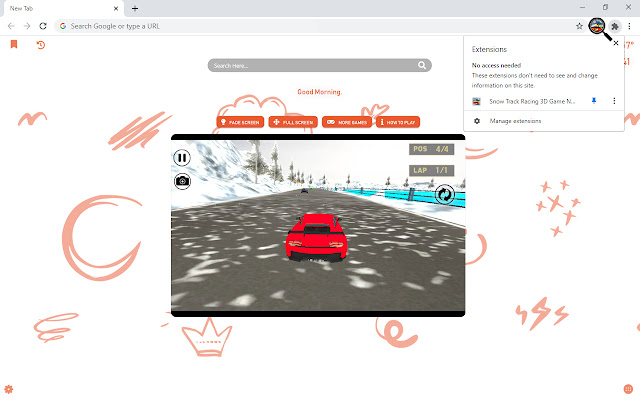Bookmark this tab with the star icon
Viewport: 640px width, 400px height.
[x=579, y=26]
